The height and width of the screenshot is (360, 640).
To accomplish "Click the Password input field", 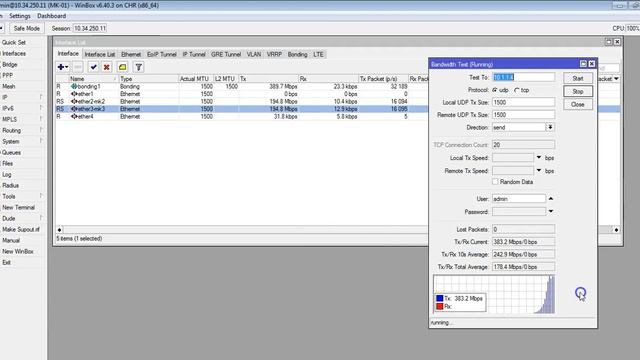I will 519,211.
